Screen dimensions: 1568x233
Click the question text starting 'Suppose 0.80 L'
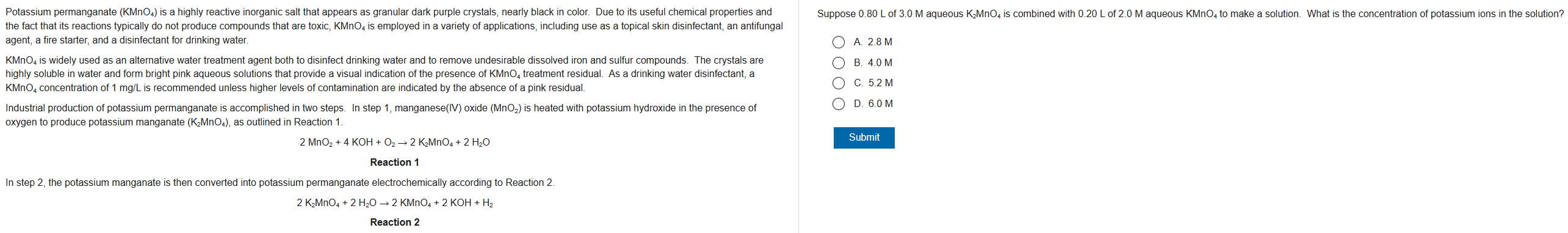pyautogui.click(x=1190, y=14)
